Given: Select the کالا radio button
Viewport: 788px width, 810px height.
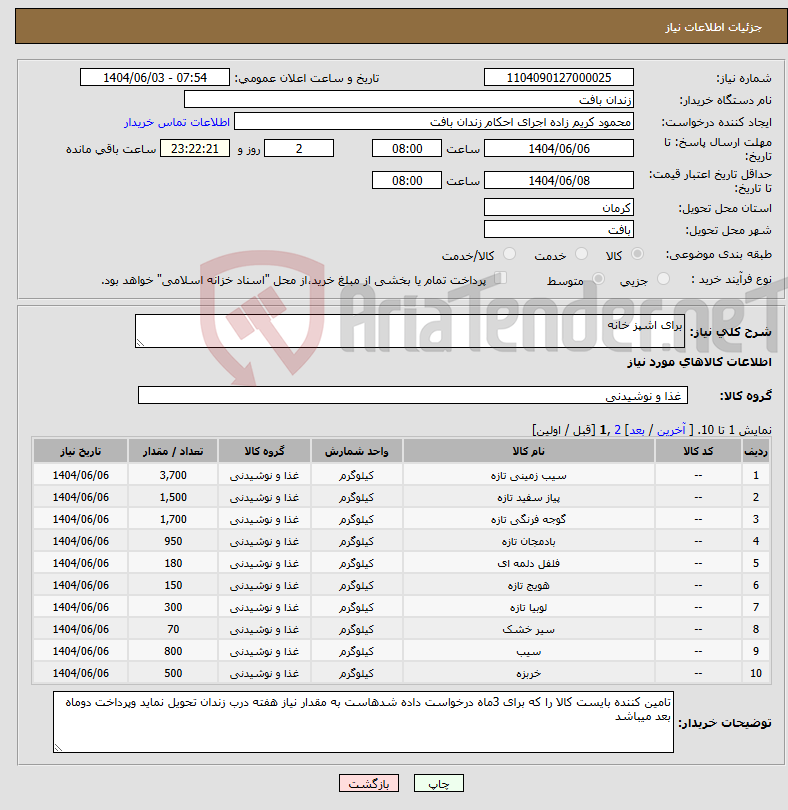Looking at the screenshot, I should 637,254.
